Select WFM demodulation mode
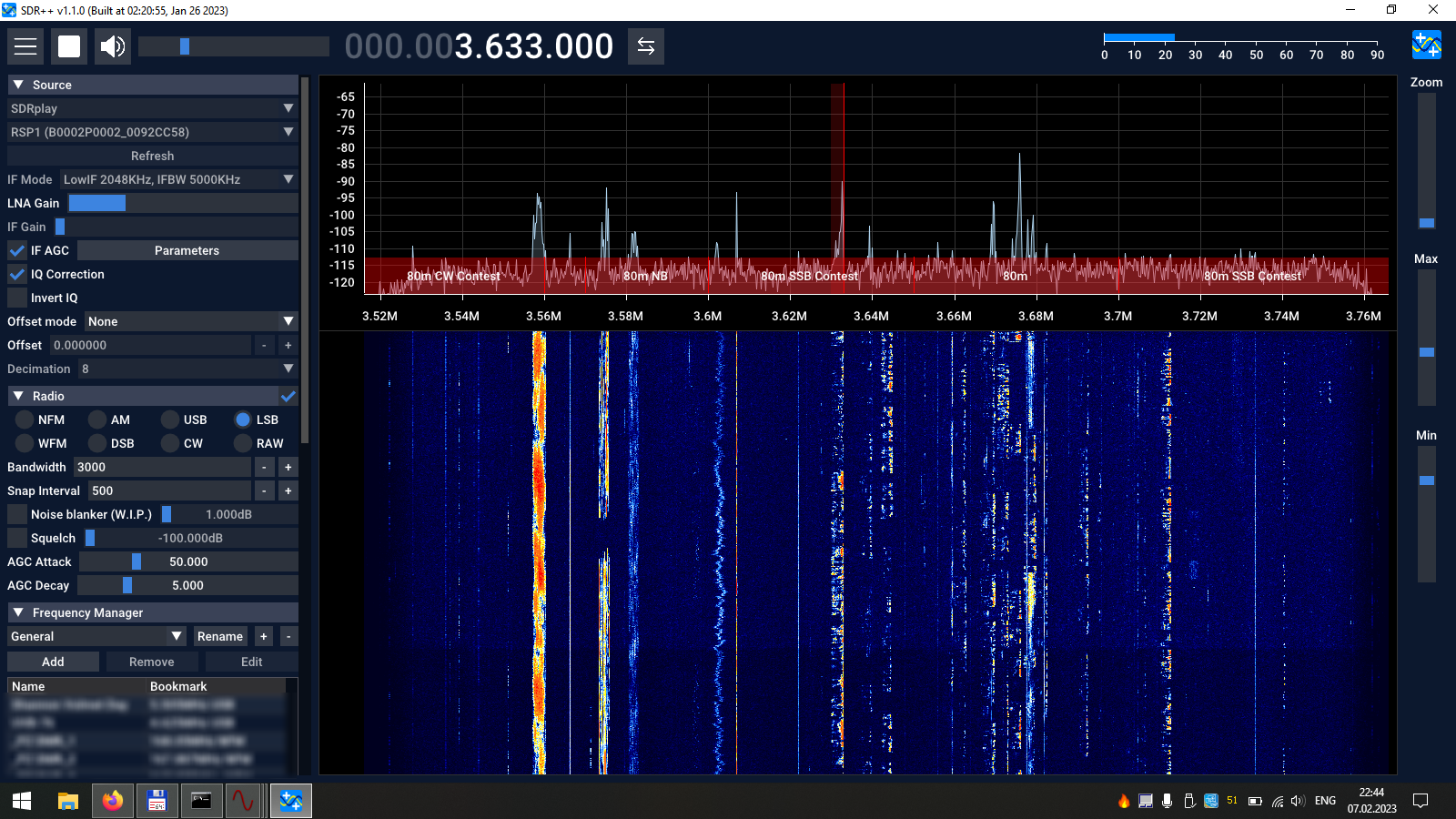The image size is (1456, 819). click(x=25, y=443)
